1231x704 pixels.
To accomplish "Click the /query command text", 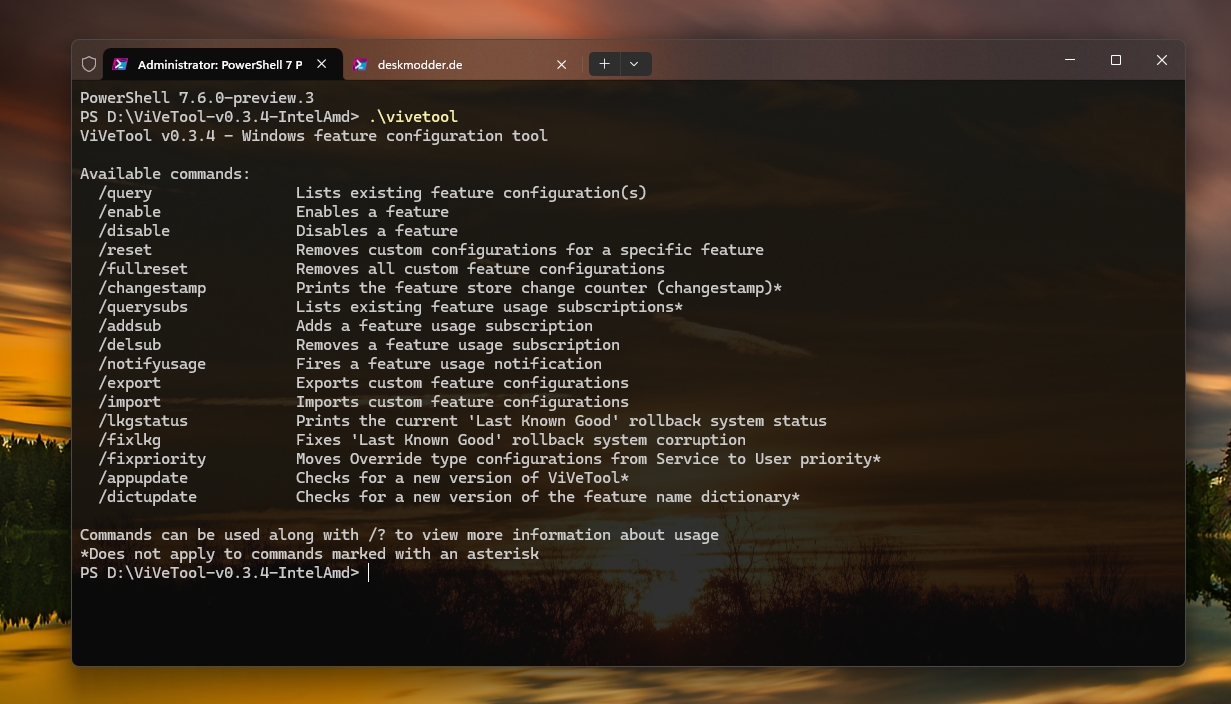I will click(x=125, y=193).
